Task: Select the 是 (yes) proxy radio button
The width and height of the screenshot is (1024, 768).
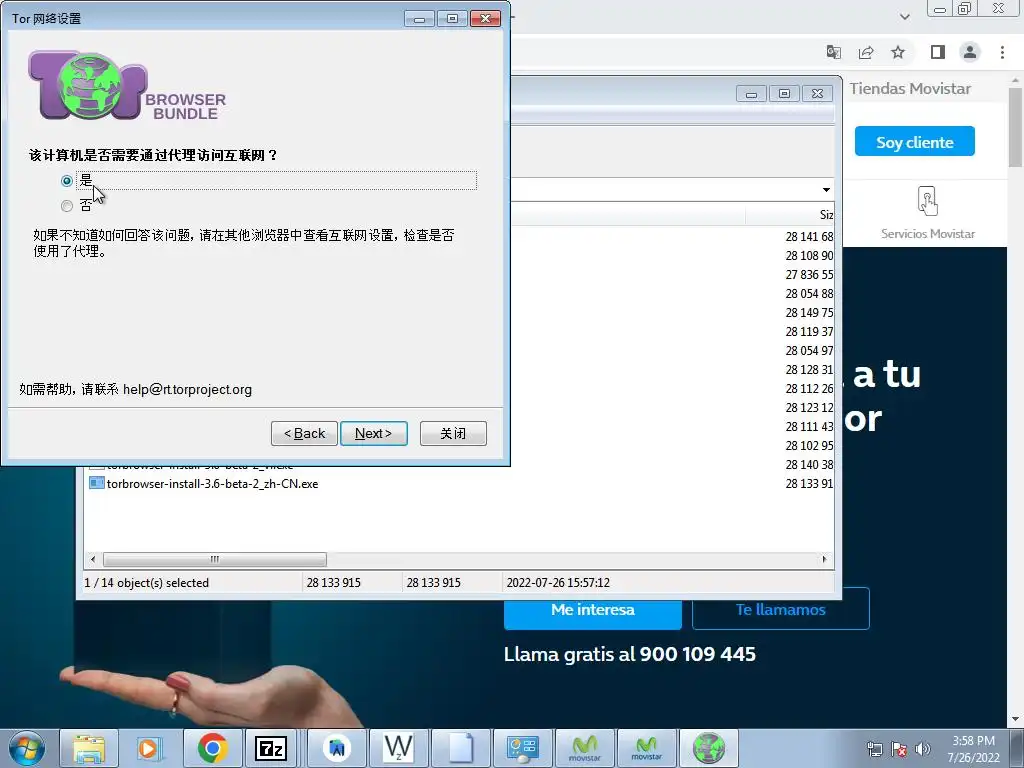Action: [67, 181]
